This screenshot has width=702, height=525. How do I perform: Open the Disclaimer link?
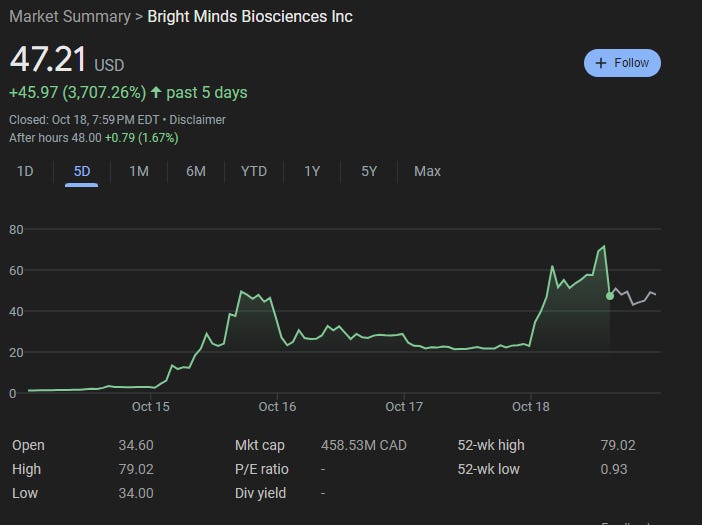[x=197, y=120]
